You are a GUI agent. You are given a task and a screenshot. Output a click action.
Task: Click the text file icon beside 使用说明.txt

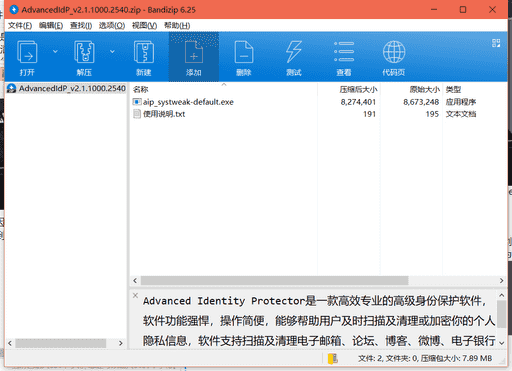pyautogui.click(x=137, y=114)
